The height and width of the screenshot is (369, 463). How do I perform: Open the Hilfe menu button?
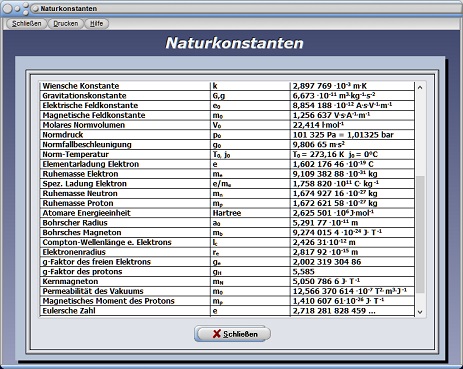pos(97,24)
